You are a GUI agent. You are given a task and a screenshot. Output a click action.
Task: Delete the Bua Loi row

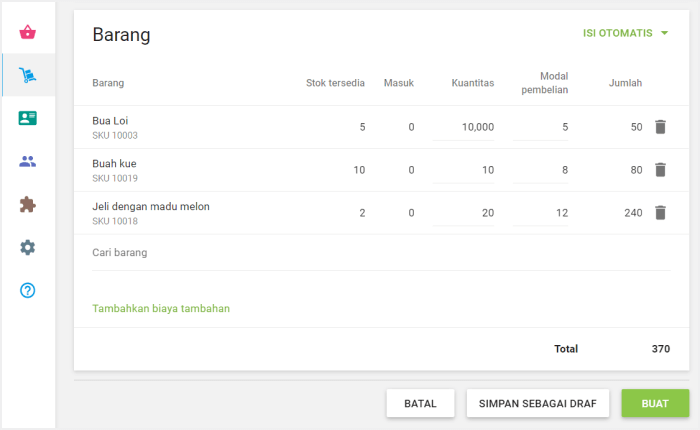(x=660, y=127)
